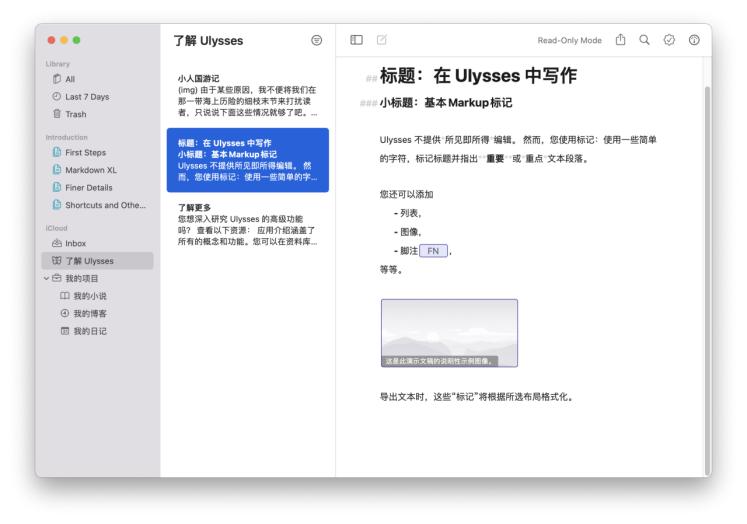Click the 我的日记 calendar icon

pyautogui.click(x=65, y=331)
